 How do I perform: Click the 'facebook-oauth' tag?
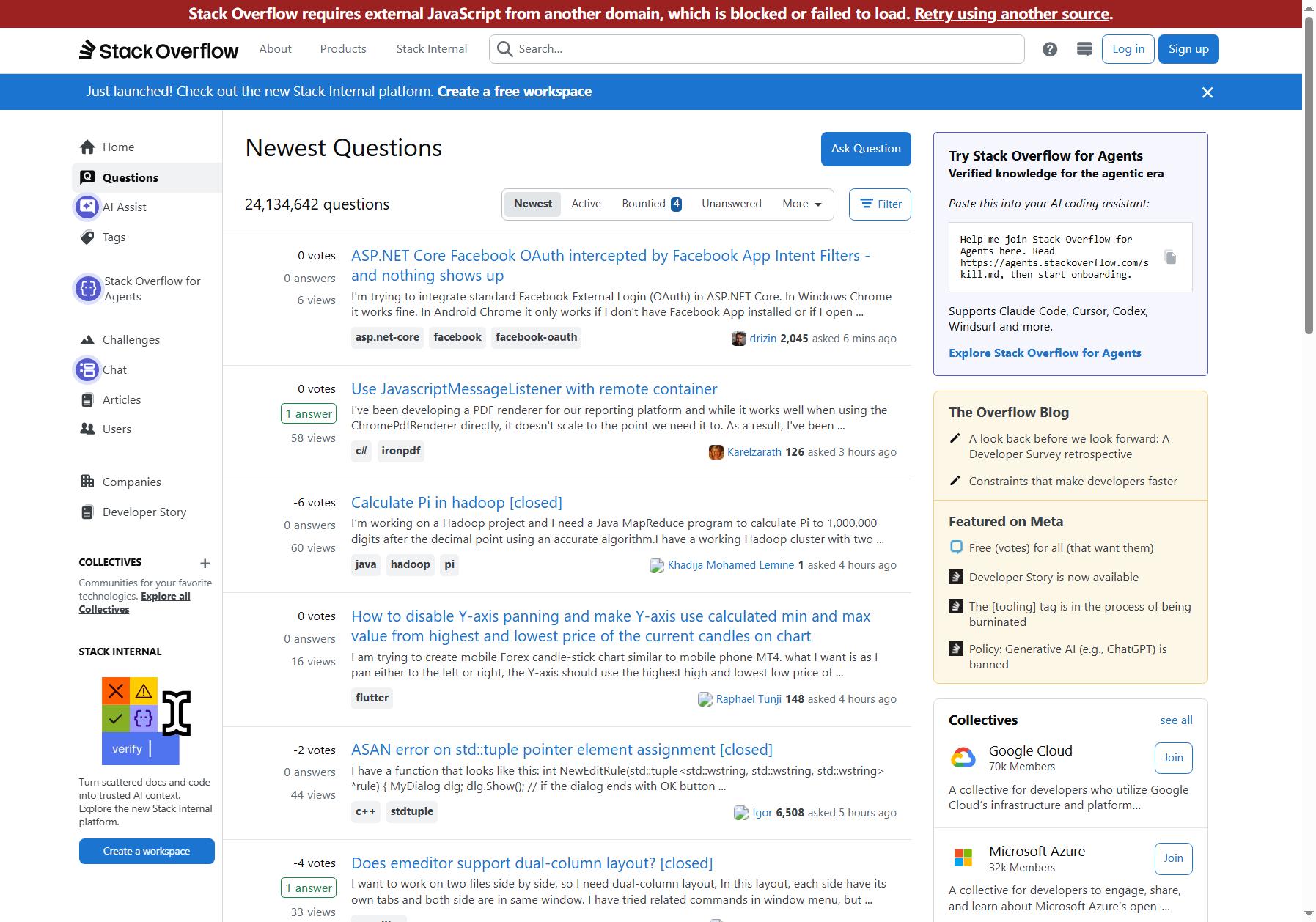point(536,337)
